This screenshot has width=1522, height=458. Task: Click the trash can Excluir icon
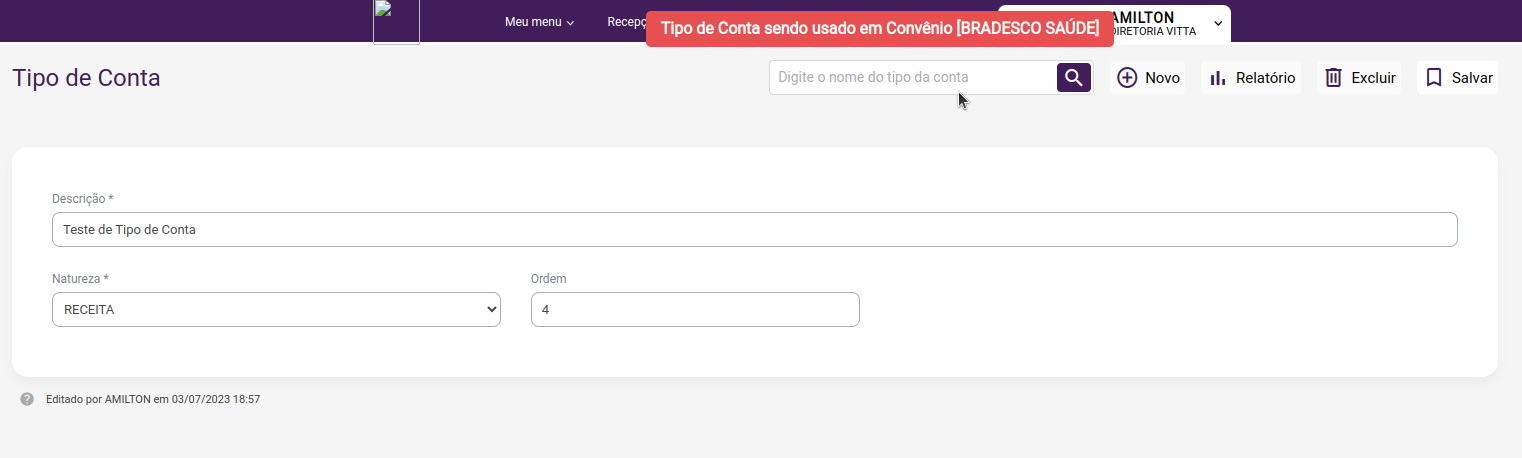[1333, 78]
